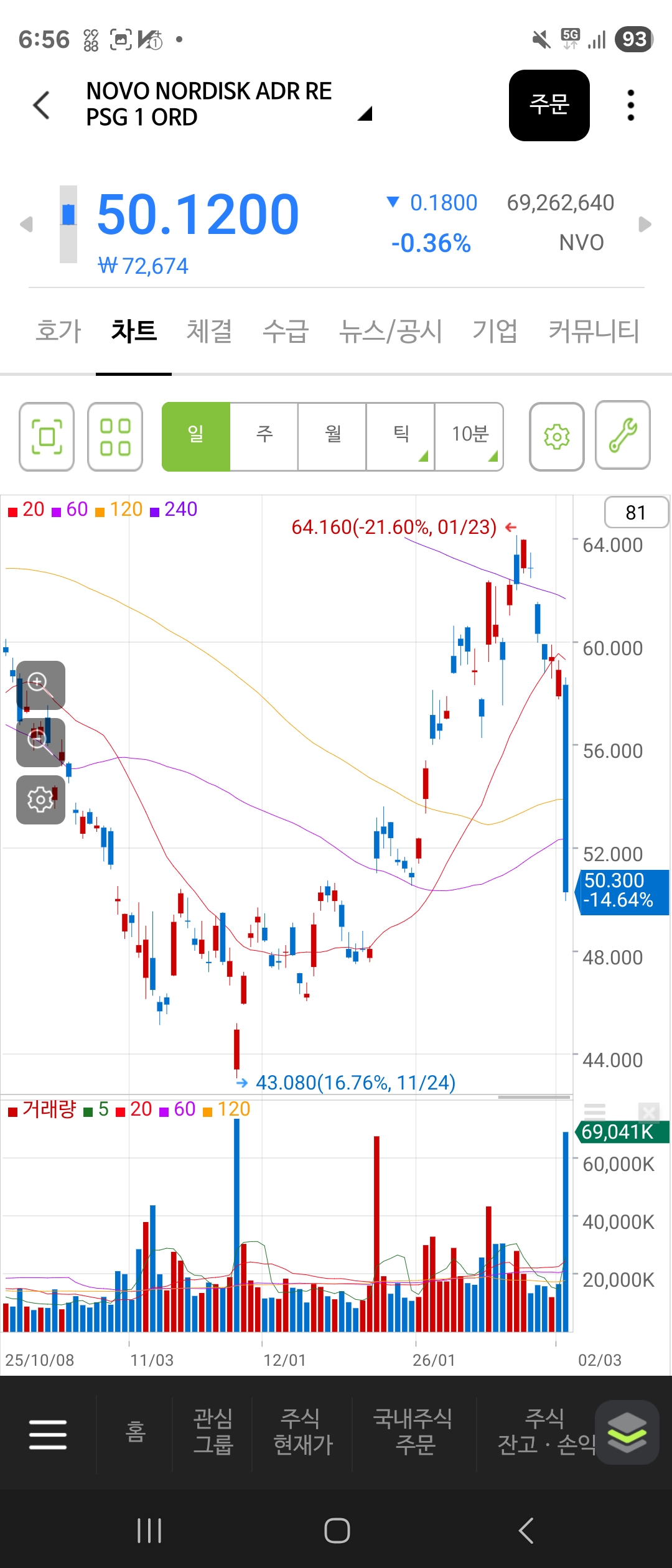
Task: Go back using the top-left arrow
Action: point(41,105)
